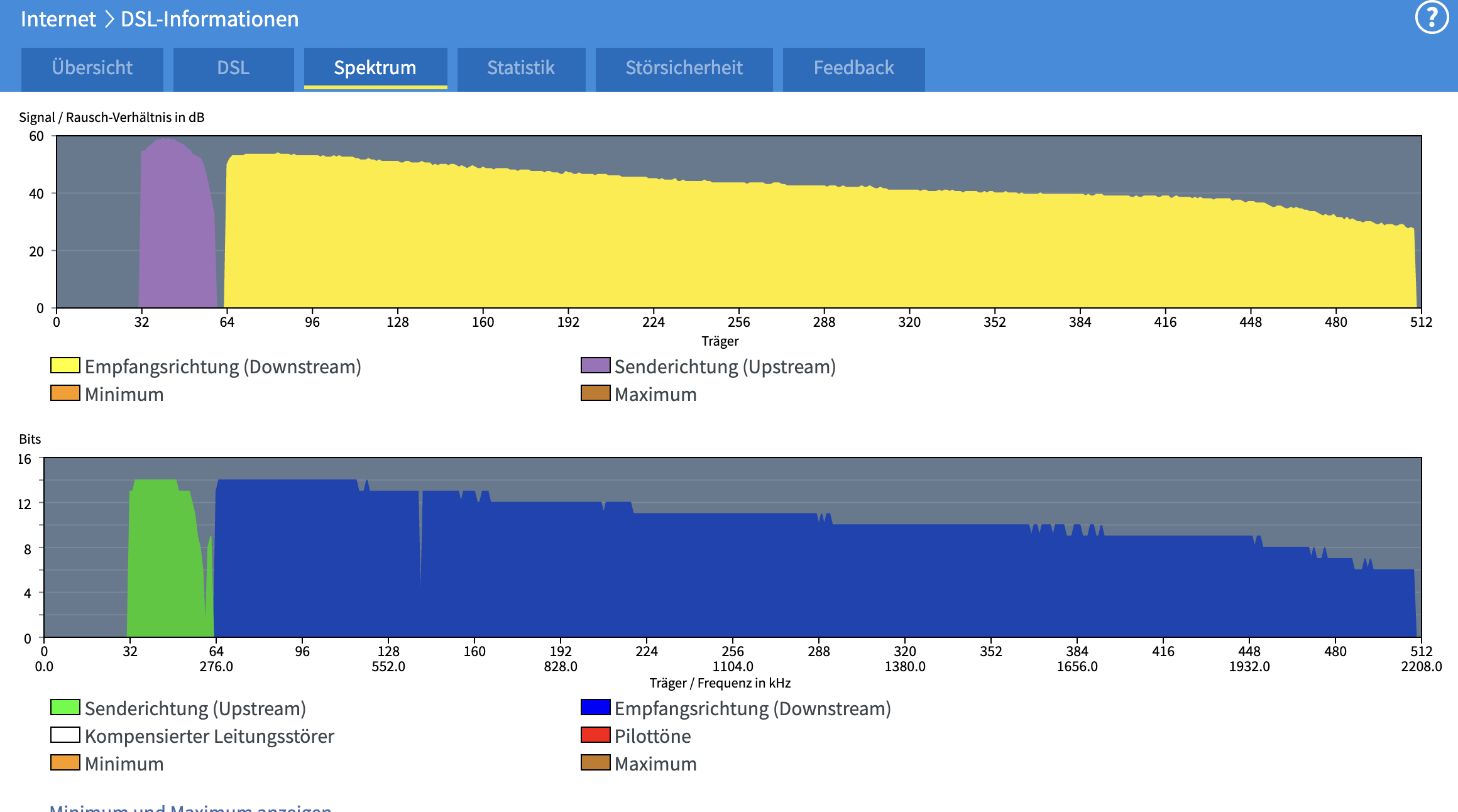Click orange Minimum swatch in SNR legend
1458x812 pixels.
[x=65, y=393]
